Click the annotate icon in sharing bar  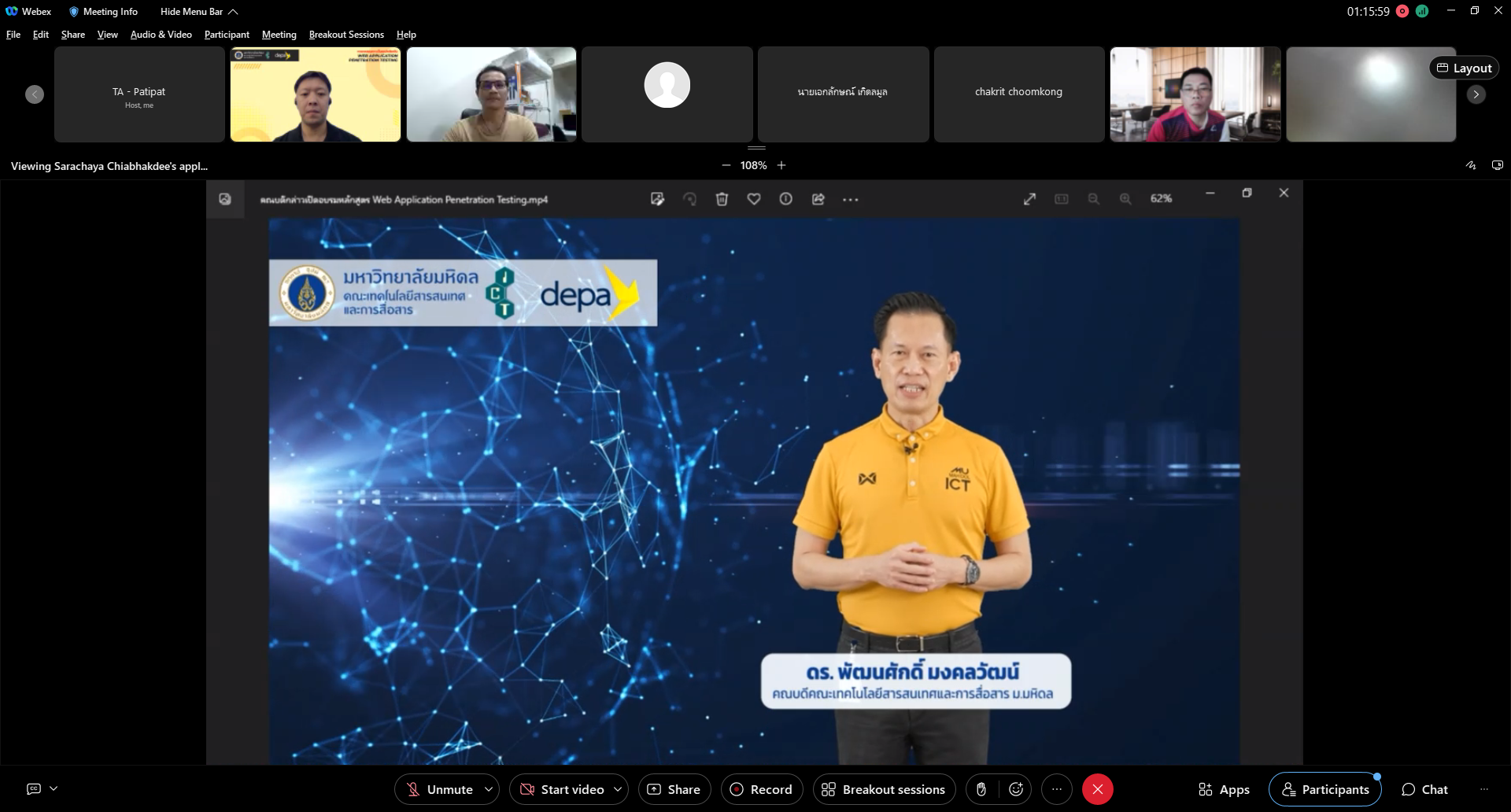click(1470, 165)
